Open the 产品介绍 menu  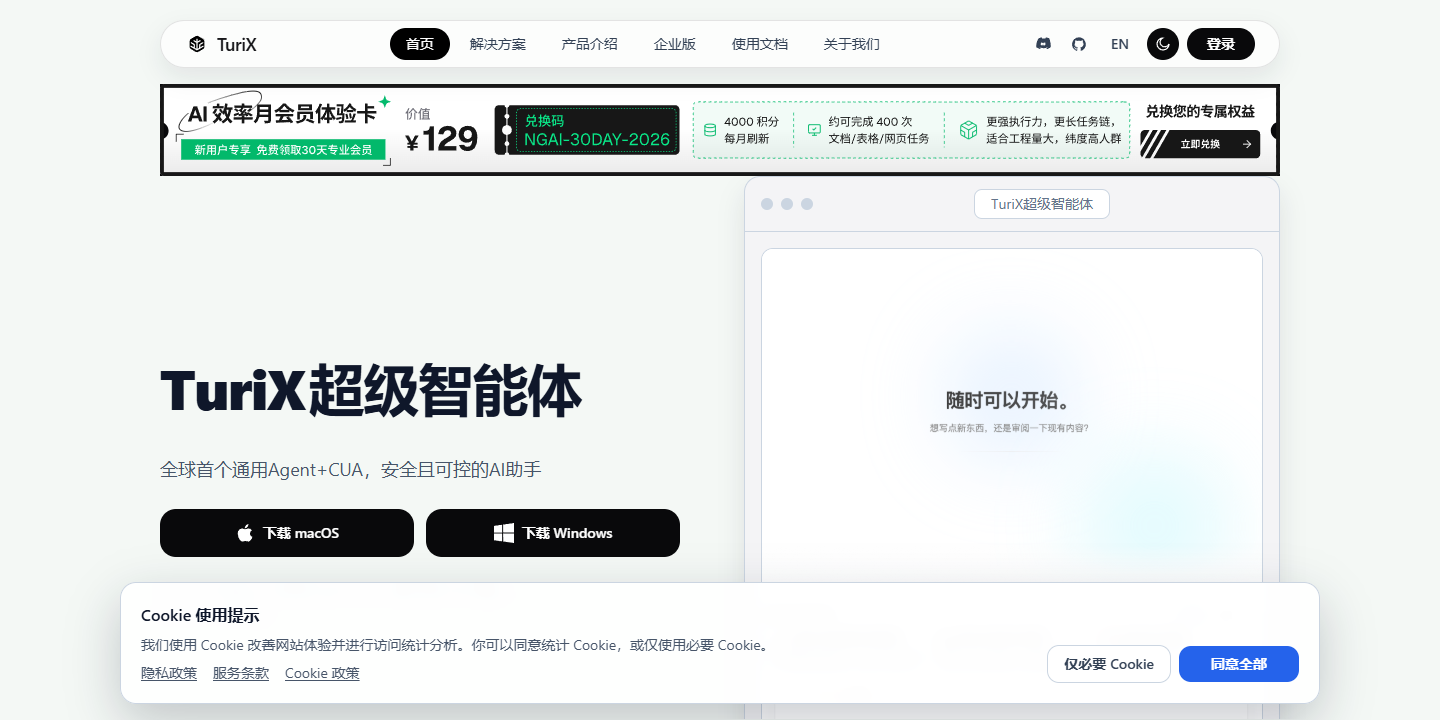[590, 44]
